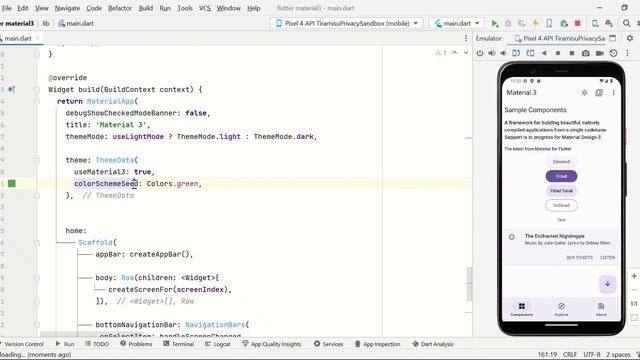
Task: Collapse the Widget build method fold
Action: (x=37, y=89)
